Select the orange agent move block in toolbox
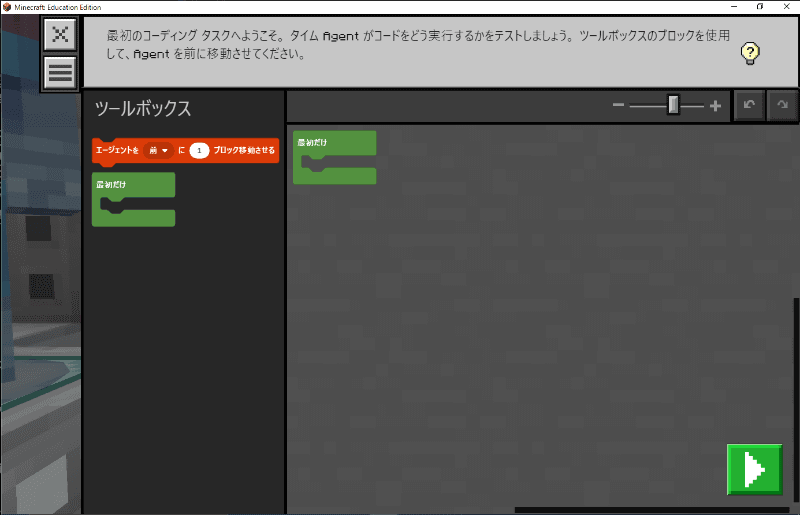 coord(186,151)
